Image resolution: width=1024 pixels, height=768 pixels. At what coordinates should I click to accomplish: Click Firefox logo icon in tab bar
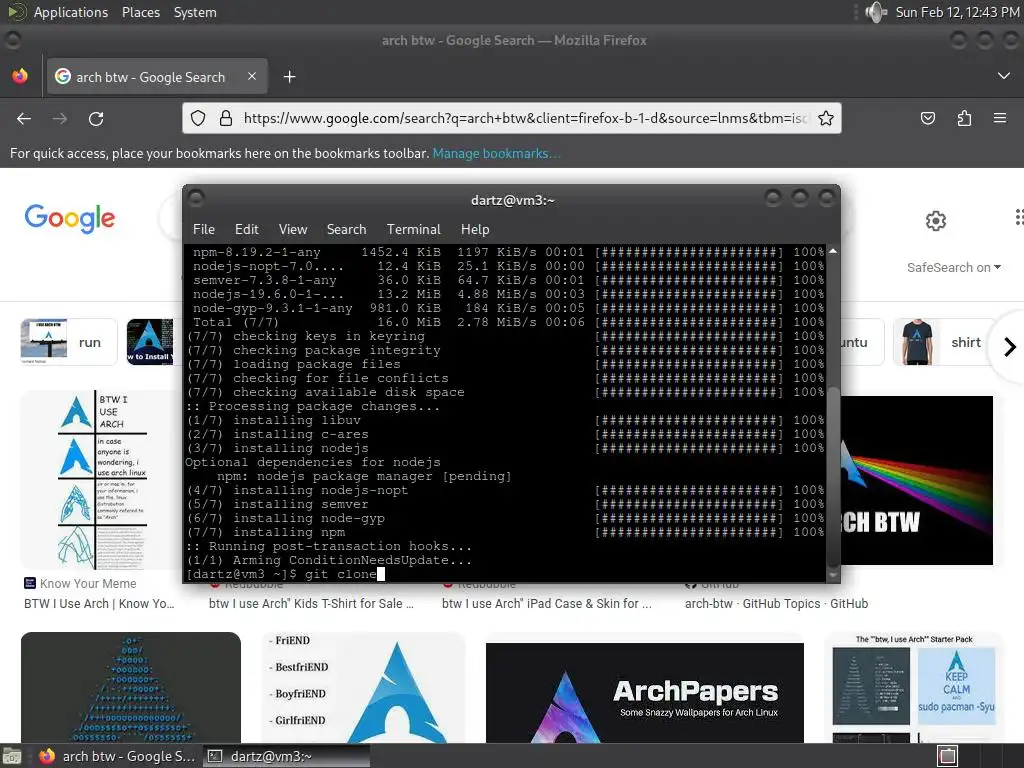(20, 76)
